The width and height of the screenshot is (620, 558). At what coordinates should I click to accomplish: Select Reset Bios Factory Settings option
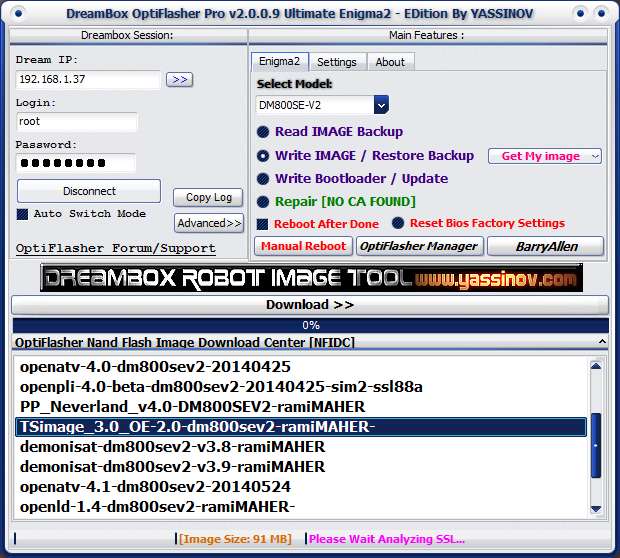(398, 223)
